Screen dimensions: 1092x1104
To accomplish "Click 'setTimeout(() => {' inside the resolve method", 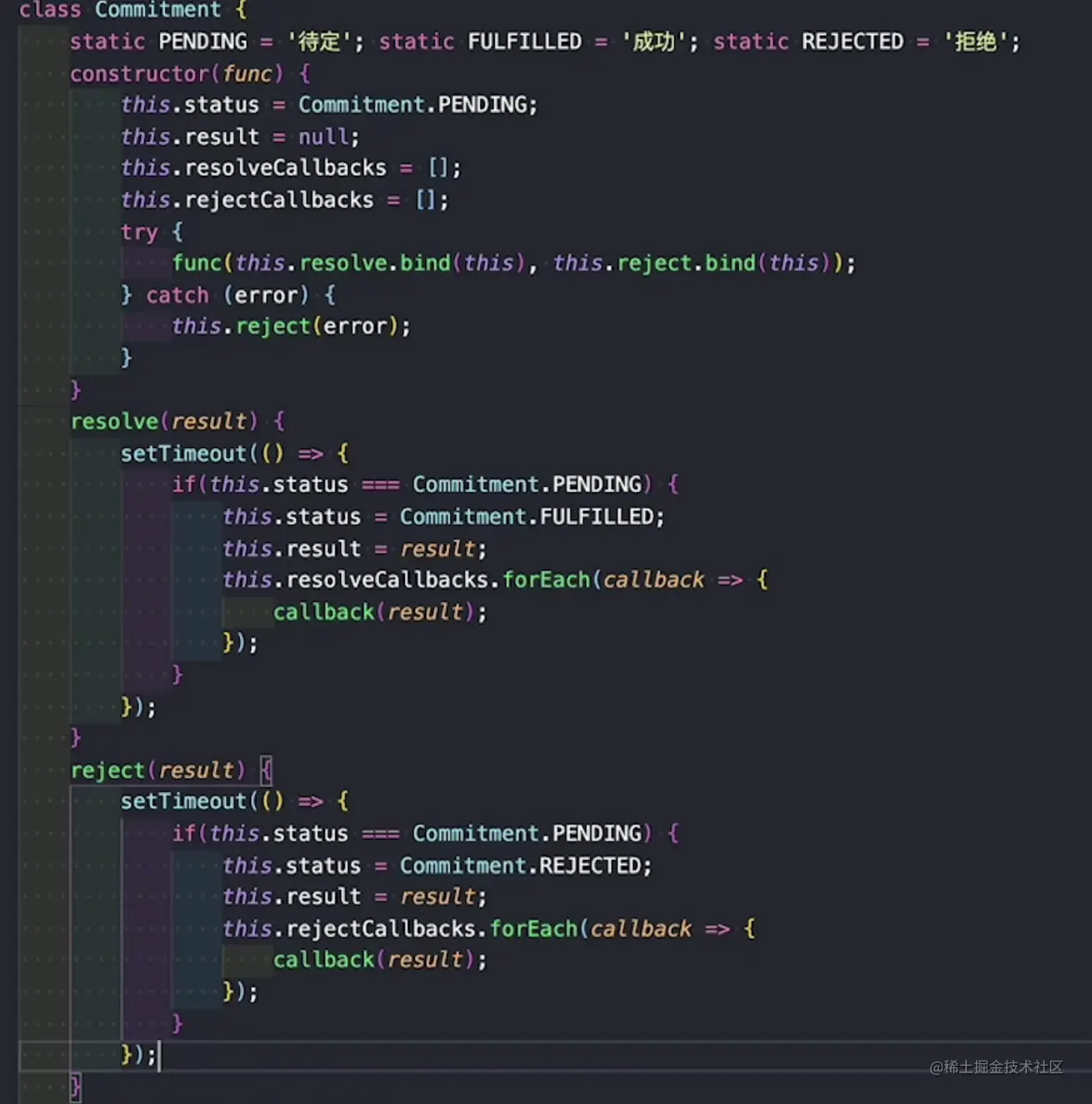I will coord(235,454).
